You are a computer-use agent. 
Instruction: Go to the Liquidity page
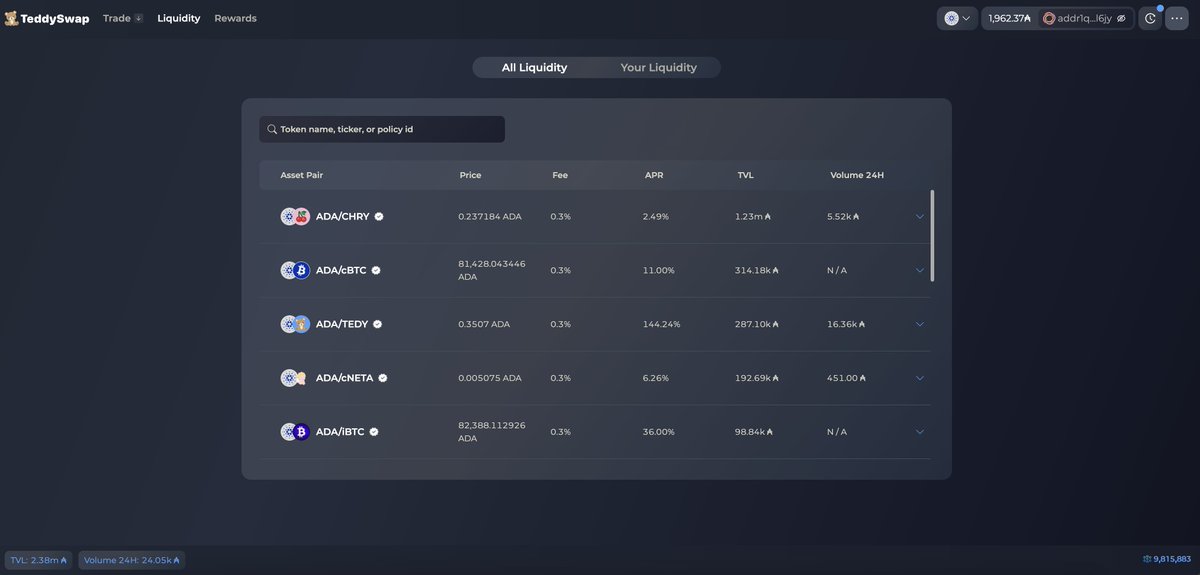(x=179, y=18)
